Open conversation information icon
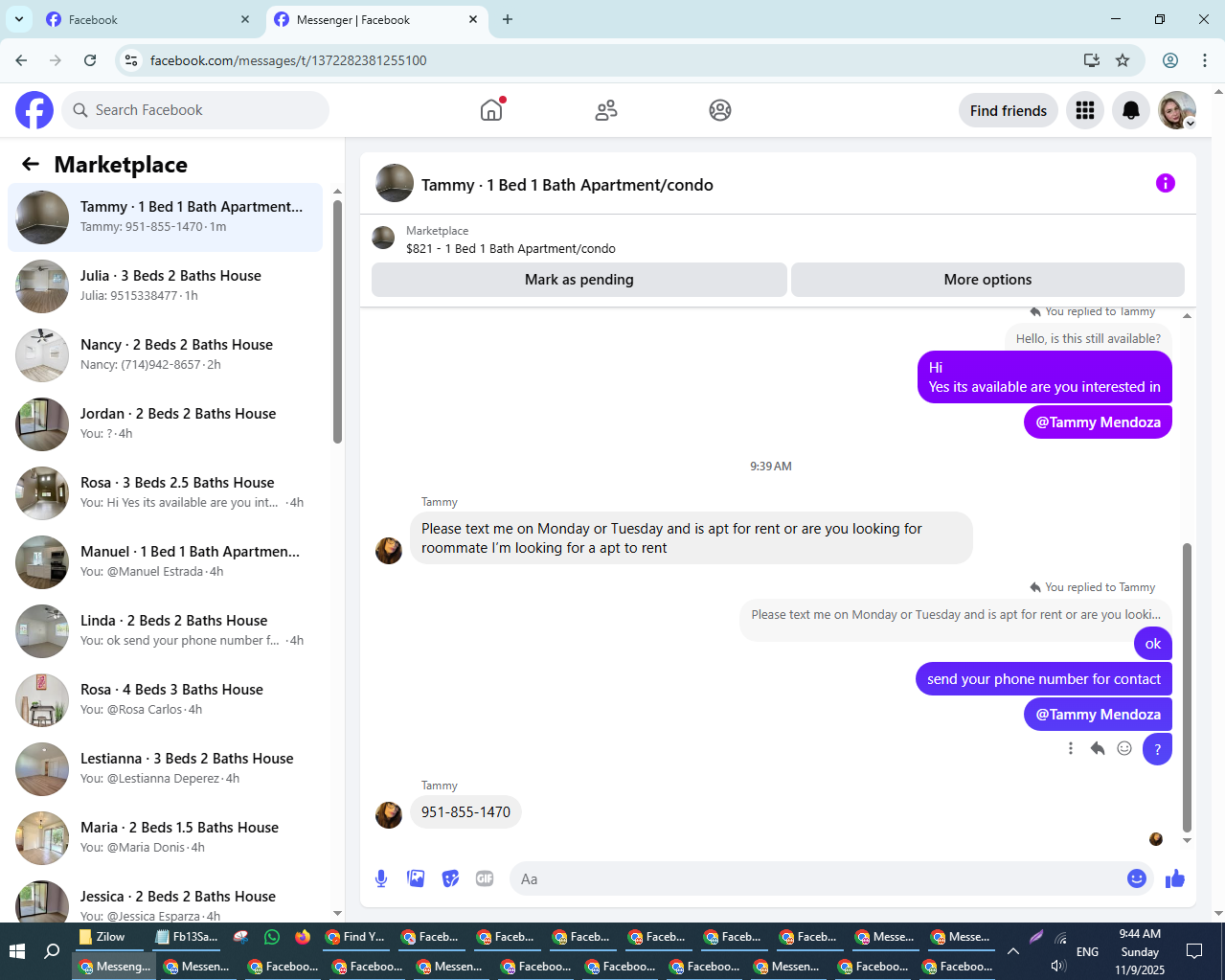Image resolution: width=1225 pixels, height=980 pixels. [x=1166, y=183]
